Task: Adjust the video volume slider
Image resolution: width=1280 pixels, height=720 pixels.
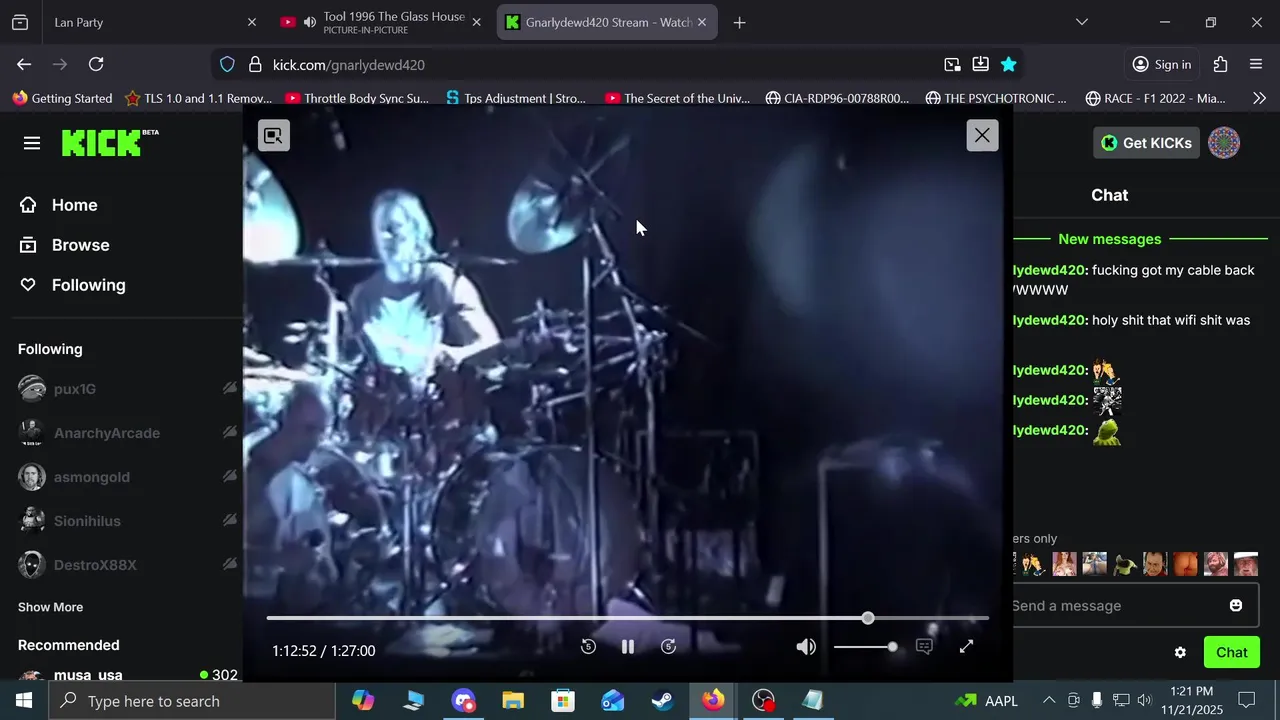Action: pos(865,647)
